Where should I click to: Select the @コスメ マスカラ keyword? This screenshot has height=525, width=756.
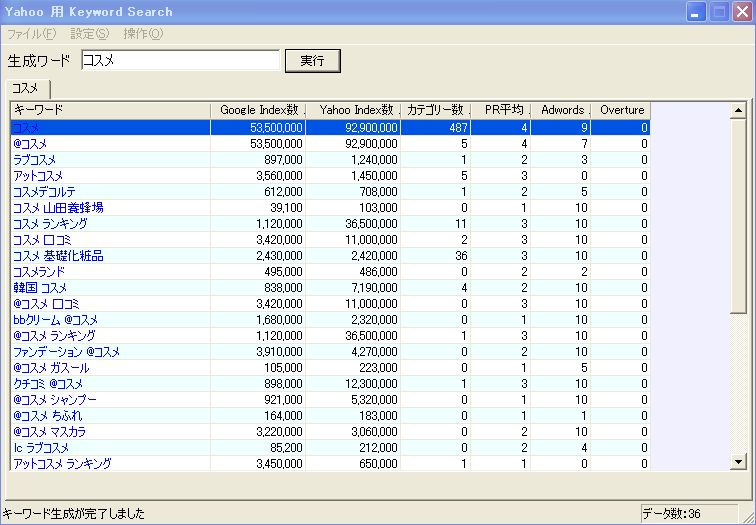point(50,431)
